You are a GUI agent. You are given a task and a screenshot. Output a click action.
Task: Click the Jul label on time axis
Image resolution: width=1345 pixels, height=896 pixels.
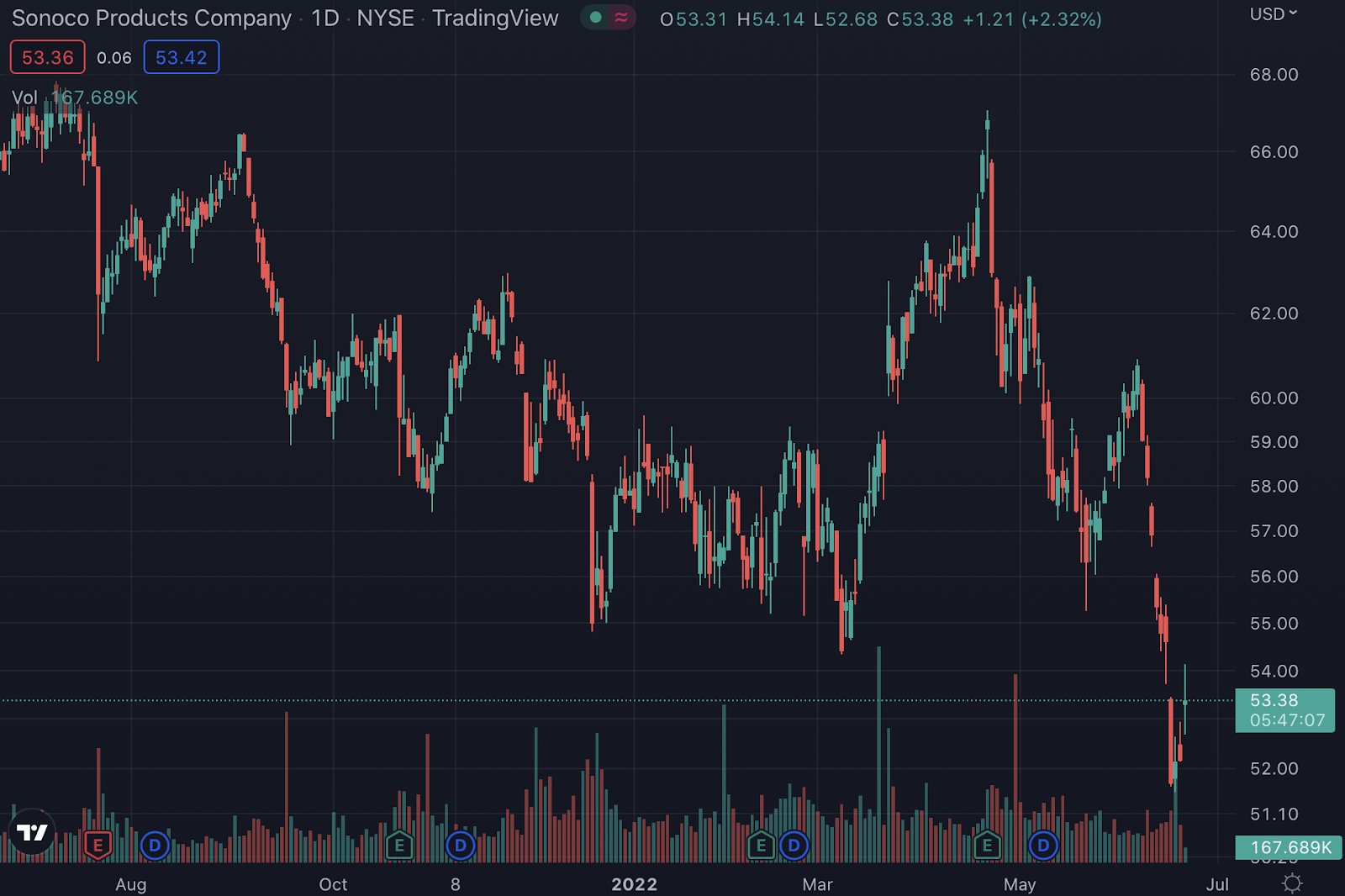click(1217, 884)
